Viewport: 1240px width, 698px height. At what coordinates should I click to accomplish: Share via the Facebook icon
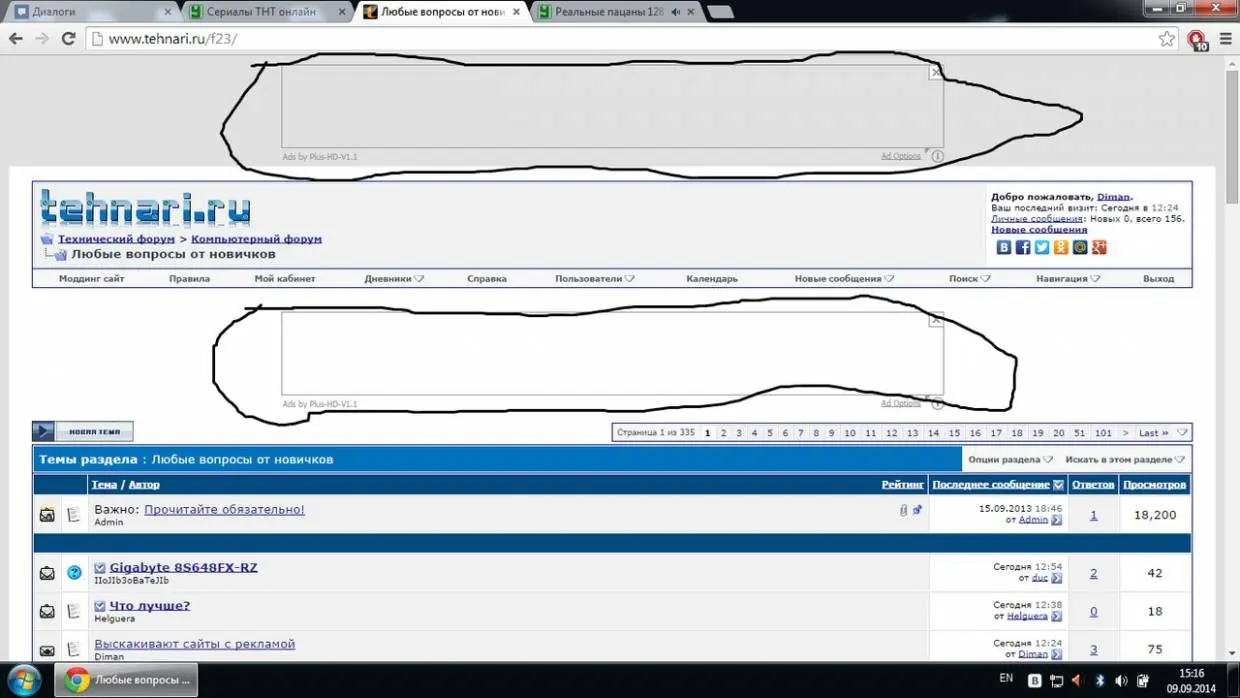(x=1023, y=247)
